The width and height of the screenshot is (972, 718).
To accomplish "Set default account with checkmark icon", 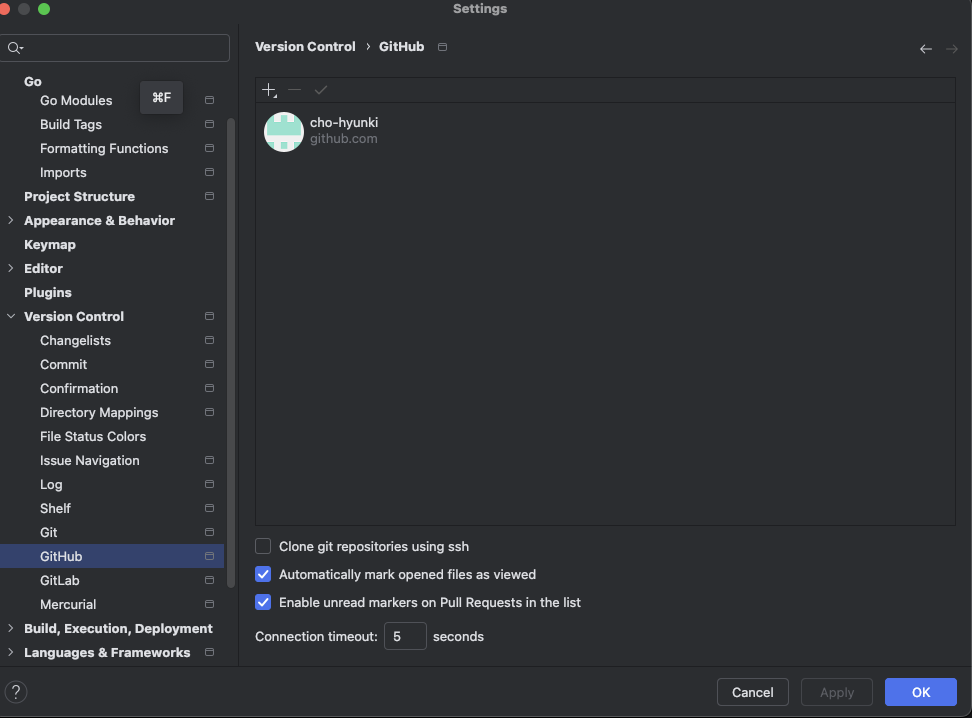I will point(320,90).
